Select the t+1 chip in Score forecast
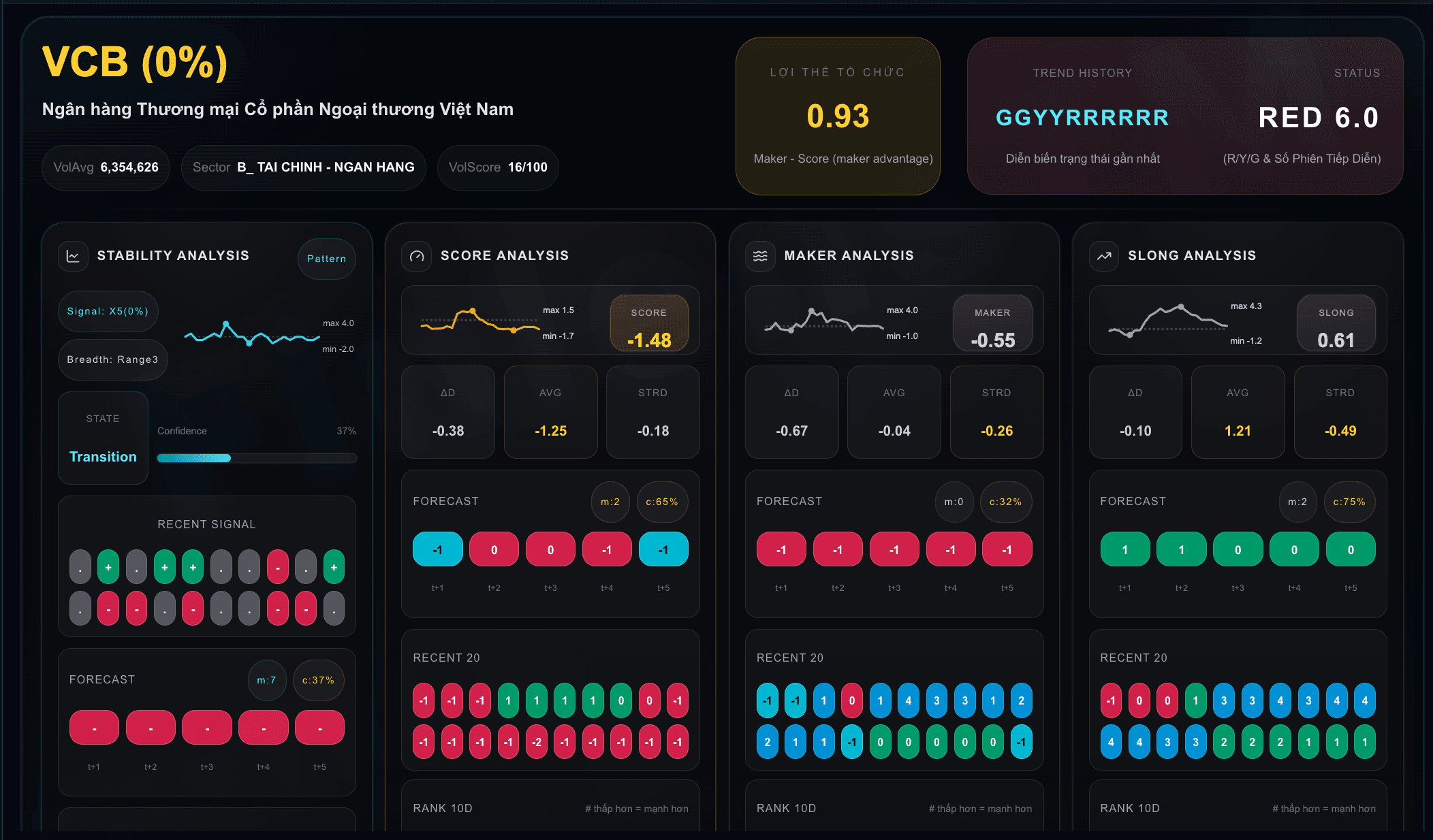1433x840 pixels. point(438,549)
